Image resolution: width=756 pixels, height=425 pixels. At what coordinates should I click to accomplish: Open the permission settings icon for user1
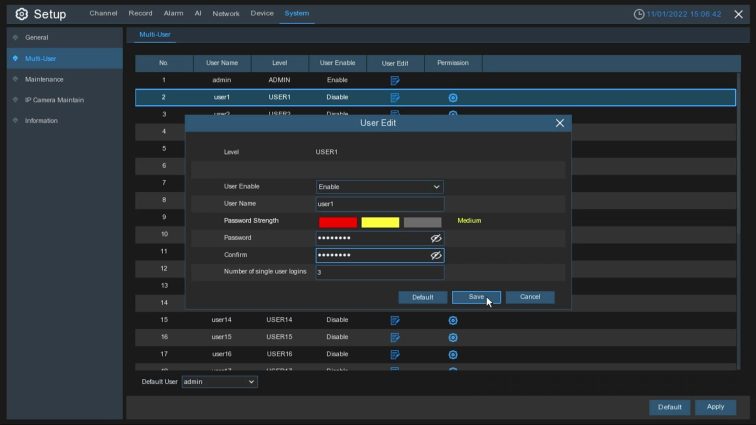[453, 97]
